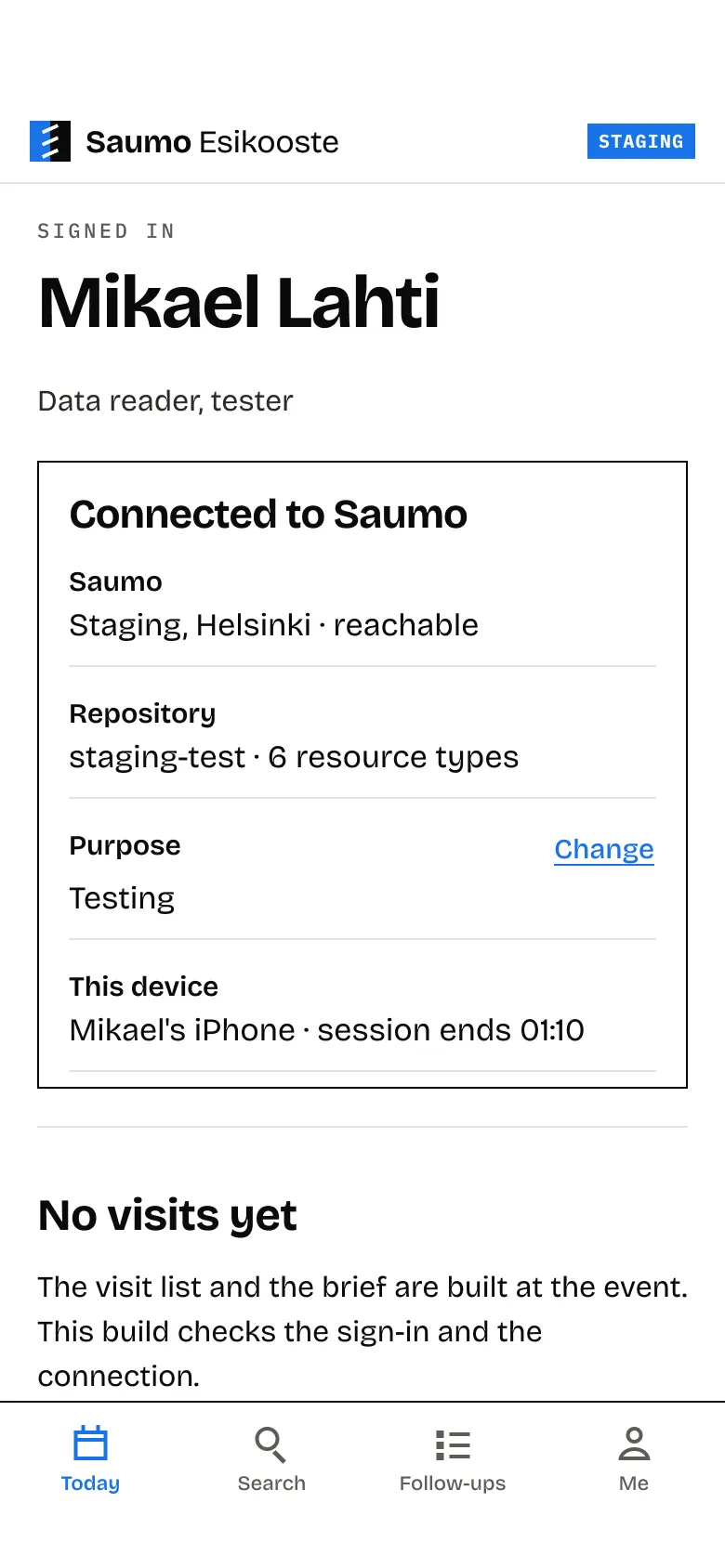Tap the Saumo Esikooste logo icon
The width and height of the screenshot is (725, 1568).
[50, 141]
